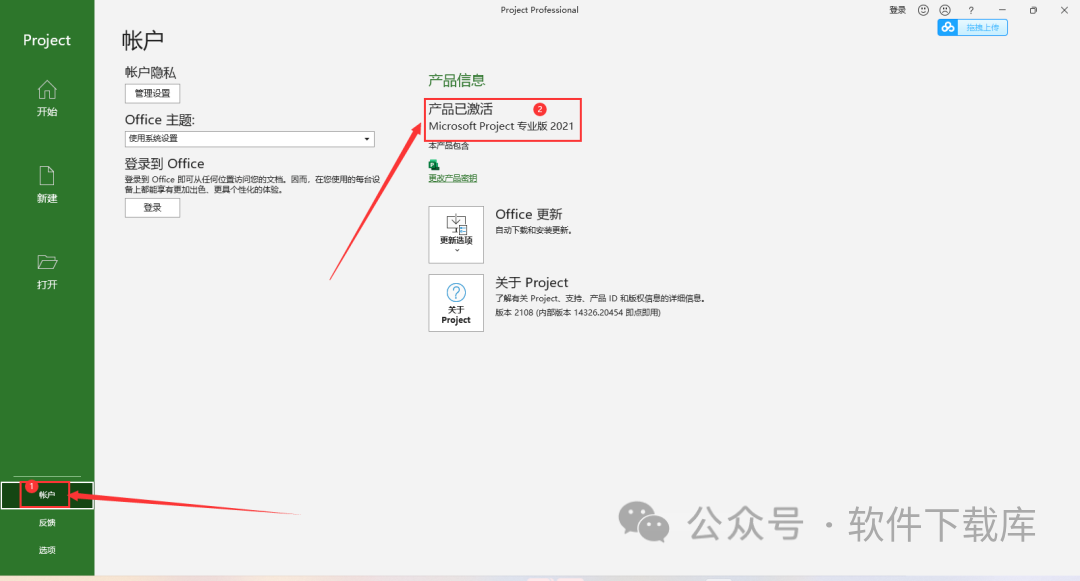The width and height of the screenshot is (1080, 581).
Task: Click the 产品信息 heading
Action: pos(457,80)
